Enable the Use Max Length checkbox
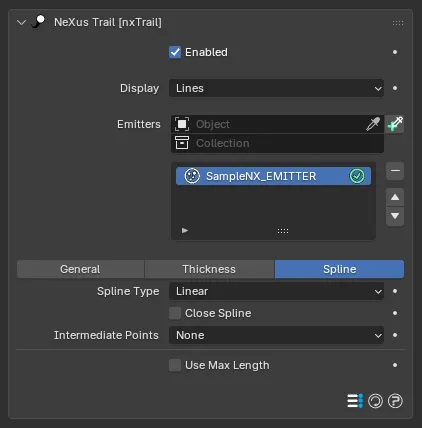 [175, 365]
